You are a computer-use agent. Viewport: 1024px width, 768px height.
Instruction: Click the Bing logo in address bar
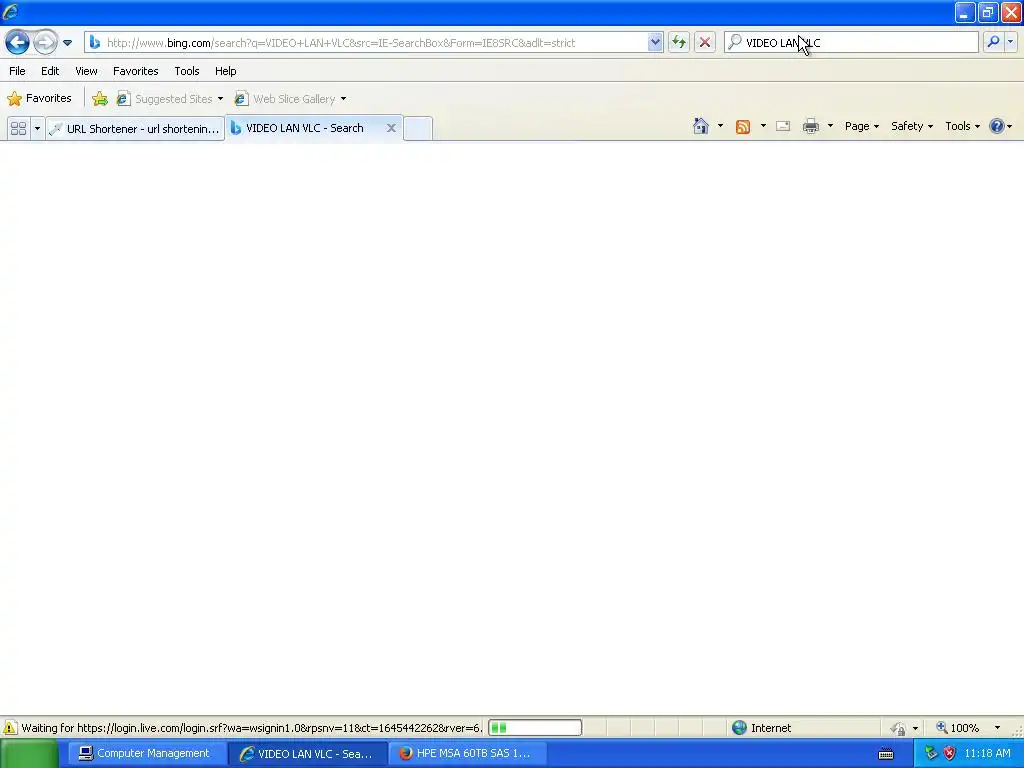pyautogui.click(x=95, y=42)
